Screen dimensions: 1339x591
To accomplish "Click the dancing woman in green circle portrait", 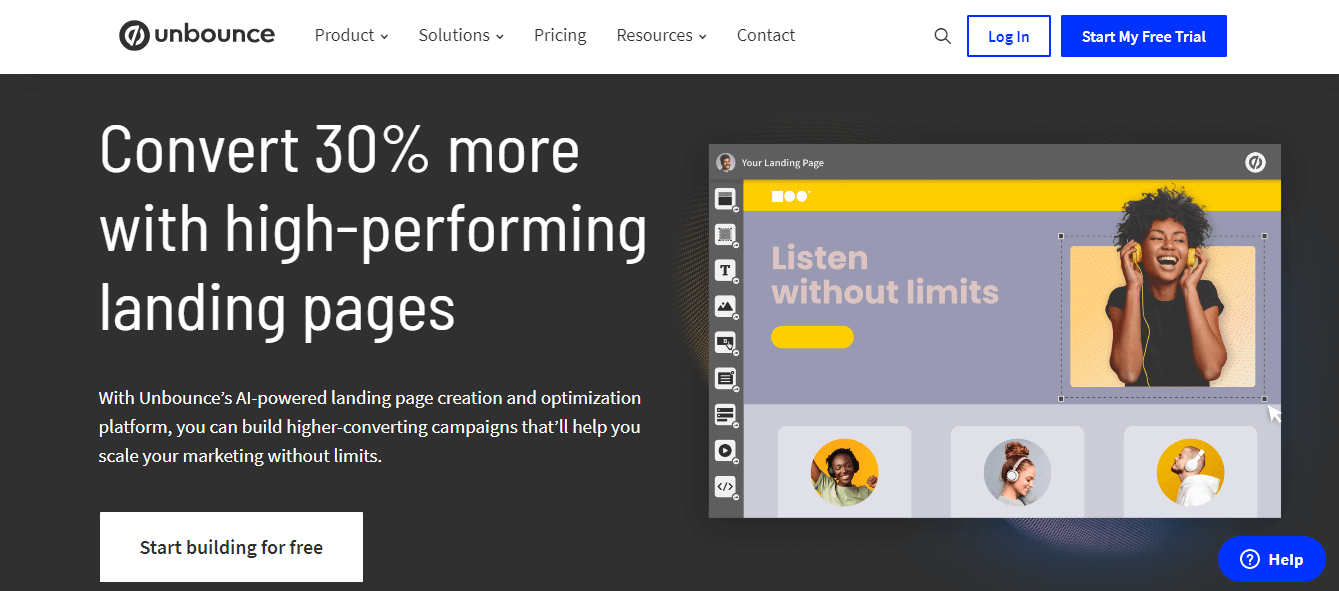I will tap(844, 472).
